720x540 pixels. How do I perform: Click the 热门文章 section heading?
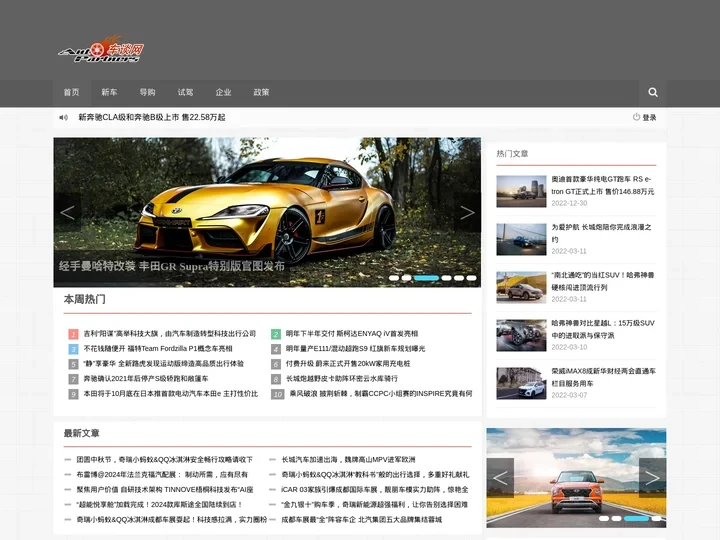512,154
